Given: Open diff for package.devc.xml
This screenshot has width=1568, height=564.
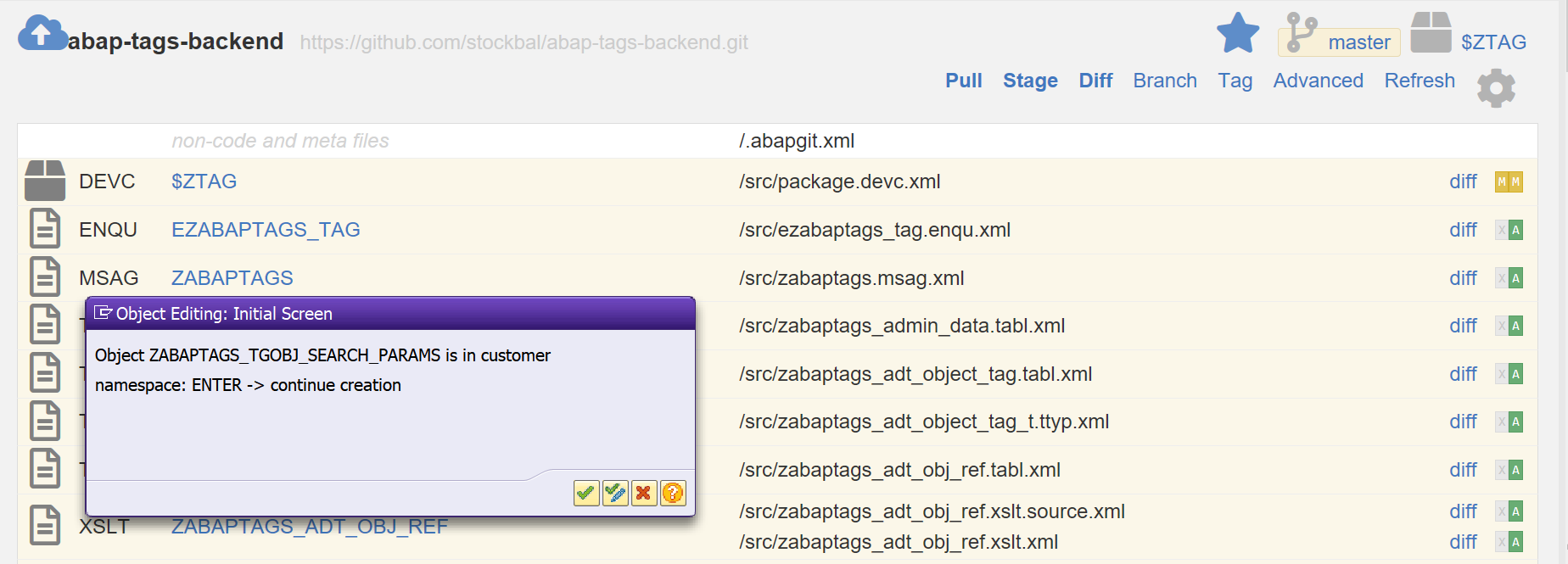Looking at the screenshot, I should [x=1463, y=181].
